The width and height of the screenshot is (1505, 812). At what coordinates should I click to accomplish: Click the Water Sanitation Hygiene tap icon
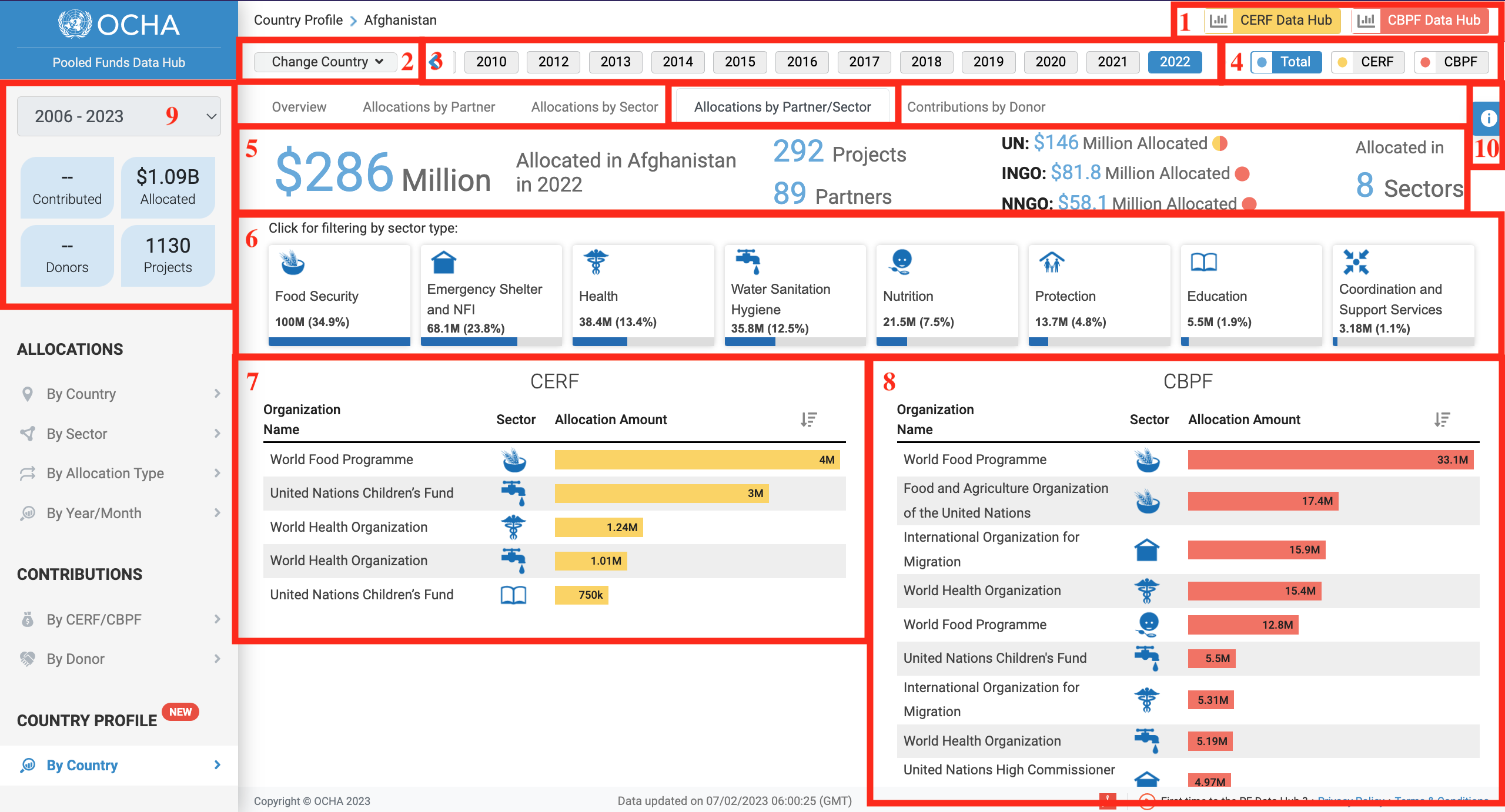[748, 262]
